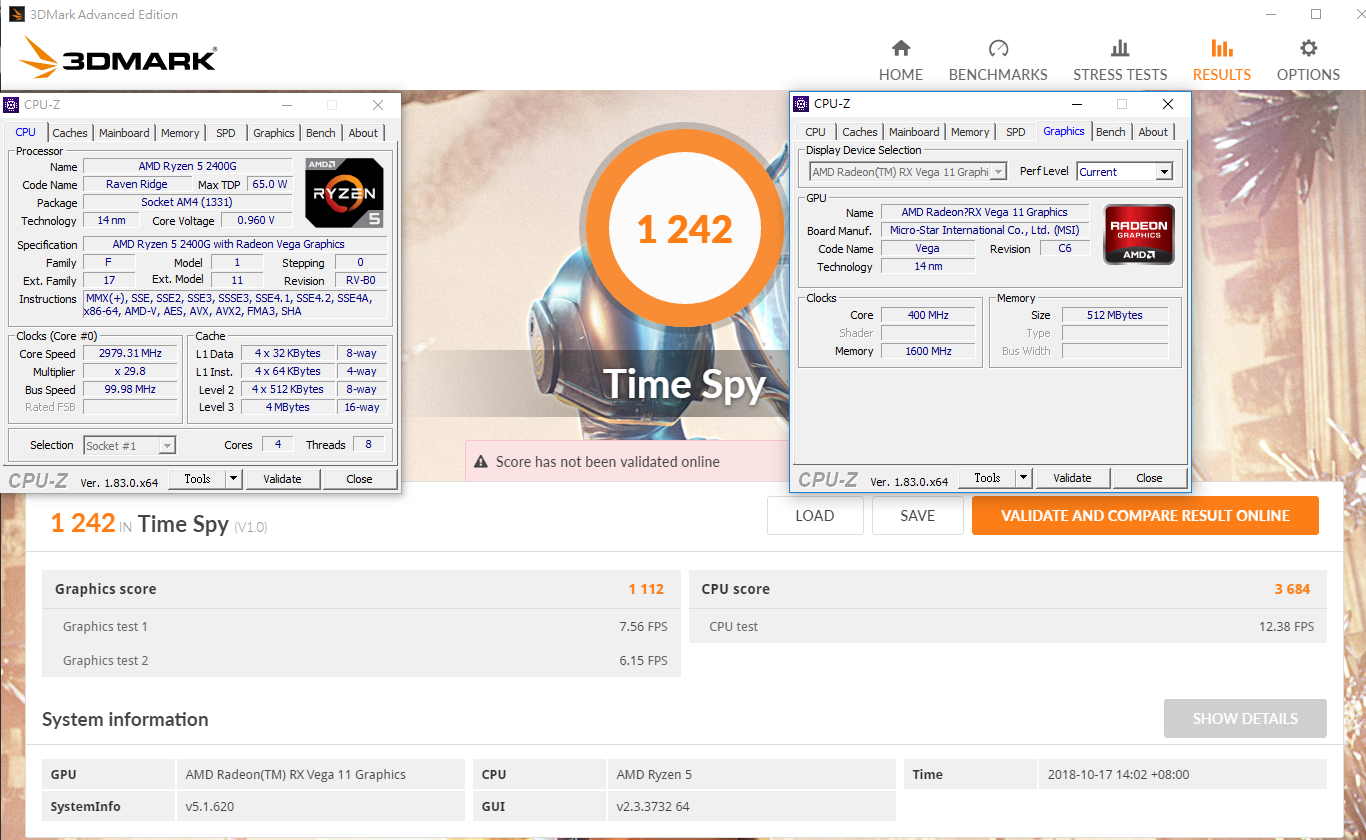Expand the Socket #1 selection dropdown
The image size is (1366, 840).
point(167,446)
